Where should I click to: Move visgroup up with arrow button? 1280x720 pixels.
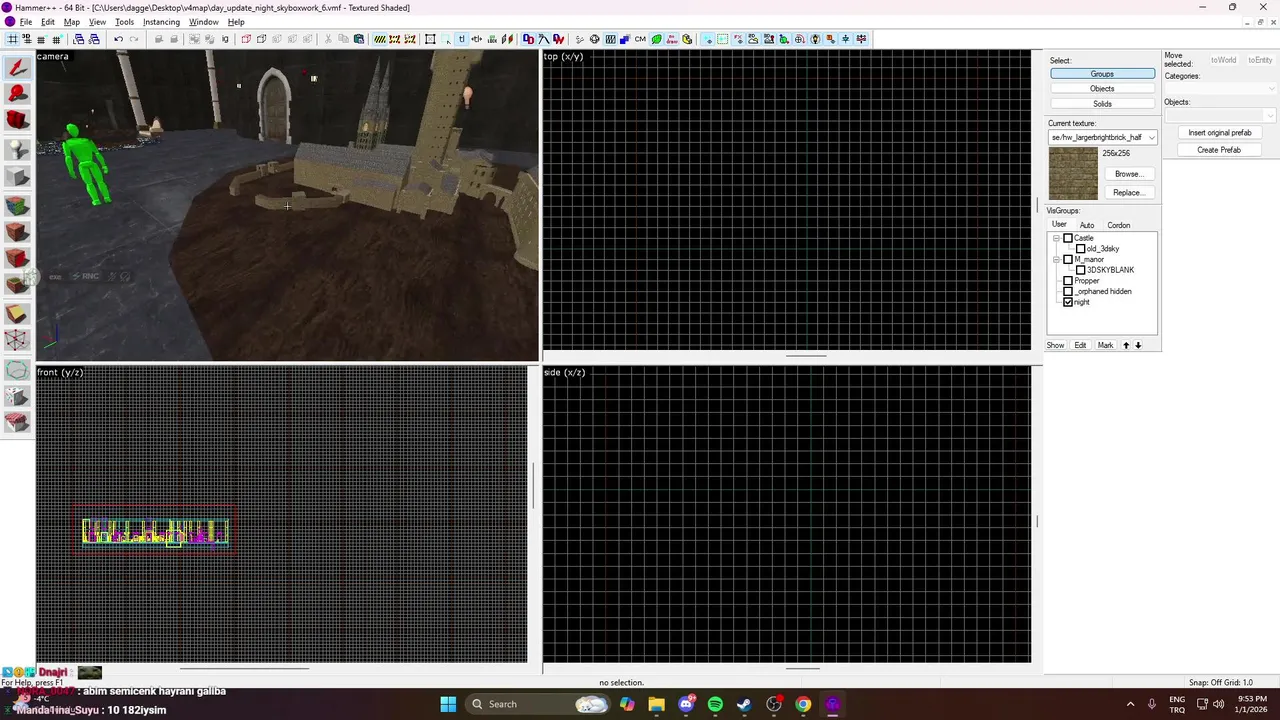(x=1126, y=345)
